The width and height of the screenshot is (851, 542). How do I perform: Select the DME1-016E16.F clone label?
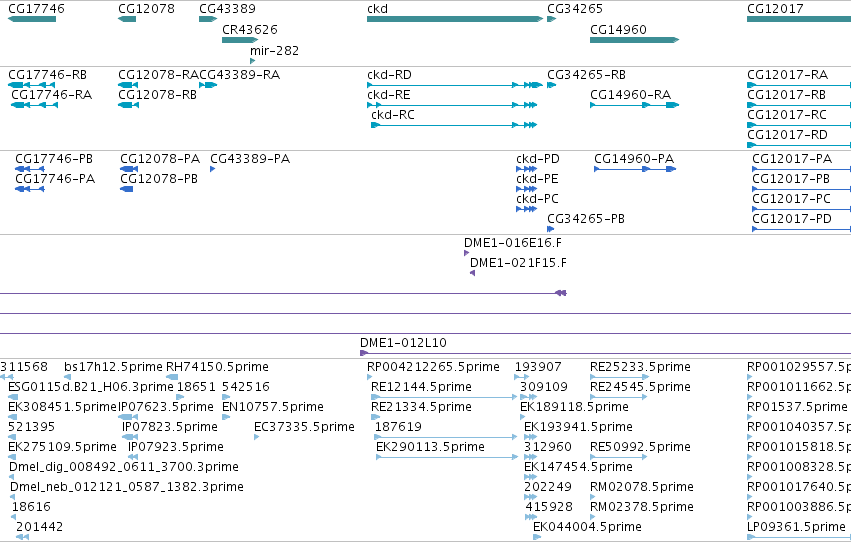[x=513, y=243]
